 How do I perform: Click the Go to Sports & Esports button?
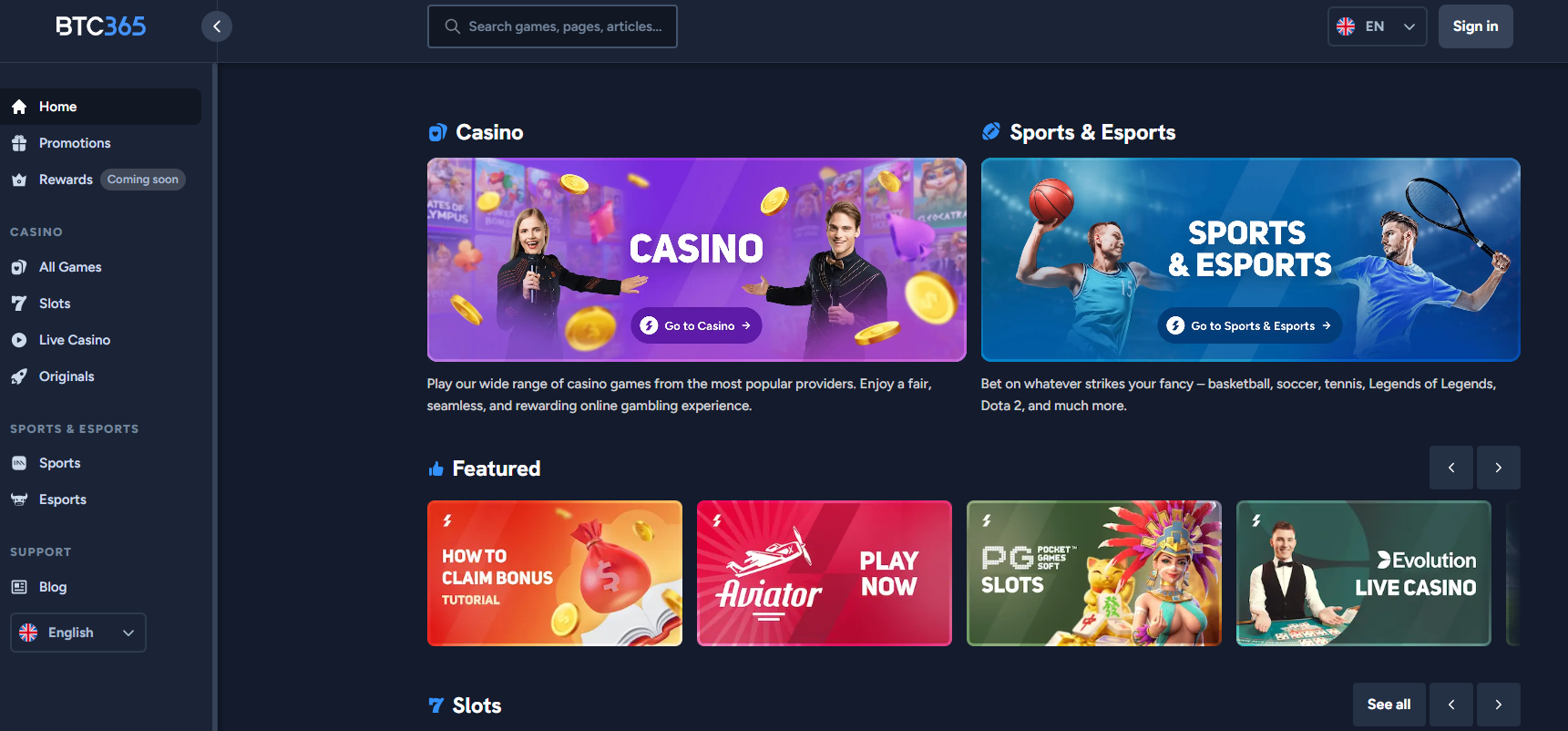(1249, 325)
